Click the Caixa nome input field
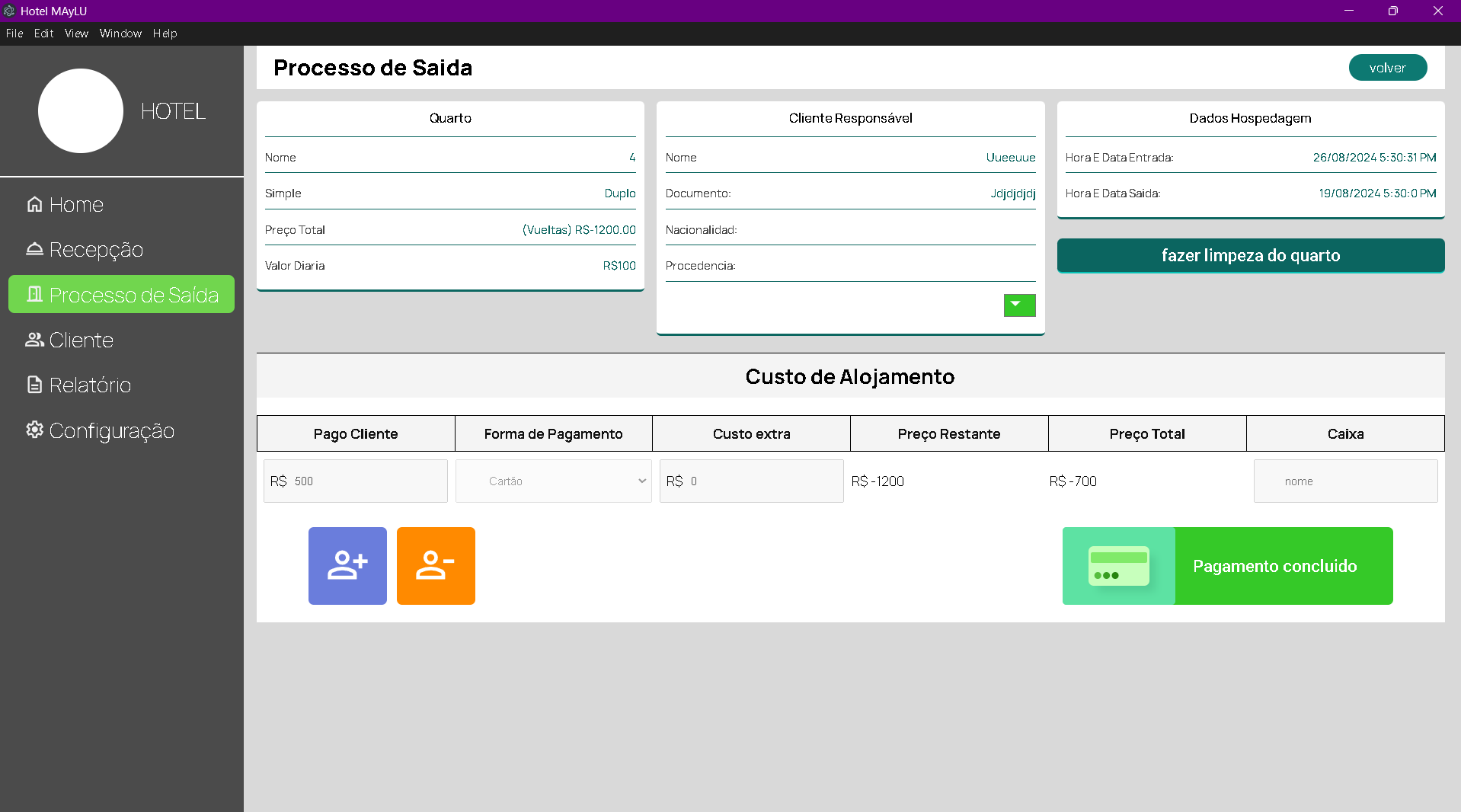This screenshot has width=1461, height=812. point(1345,481)
